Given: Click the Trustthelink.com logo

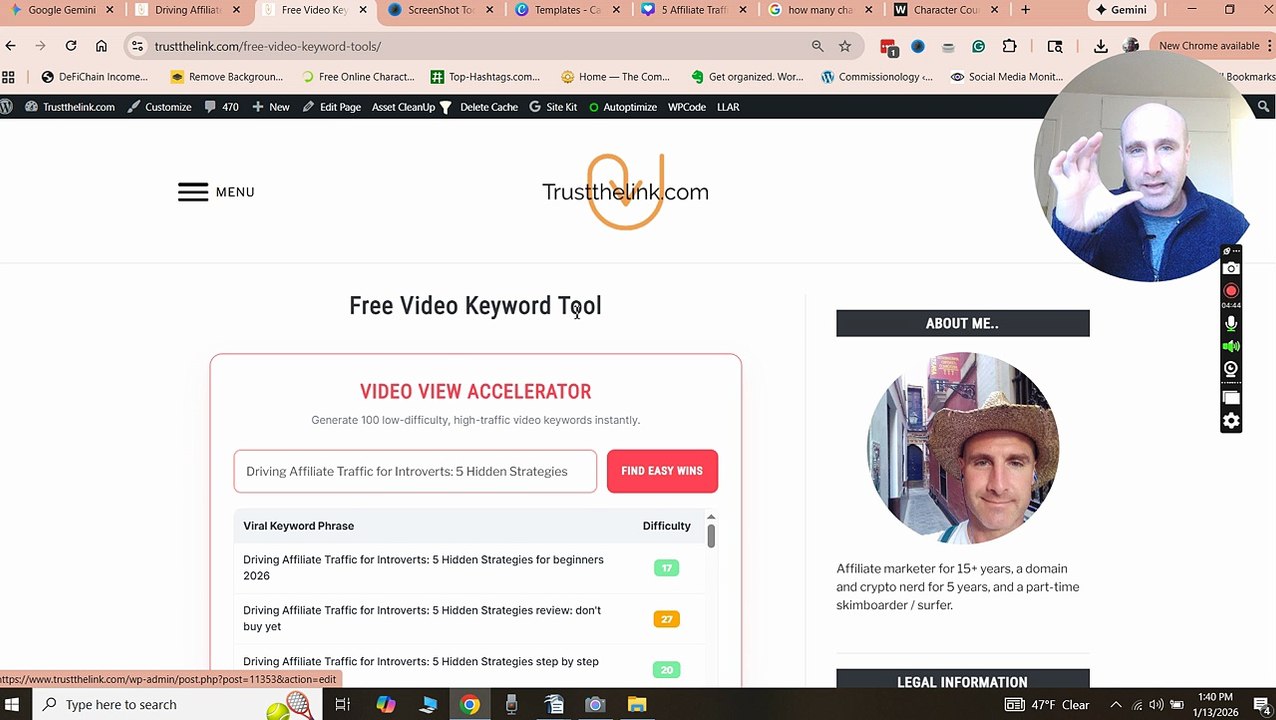Looking at the screenshot, I should pos(625,192).
